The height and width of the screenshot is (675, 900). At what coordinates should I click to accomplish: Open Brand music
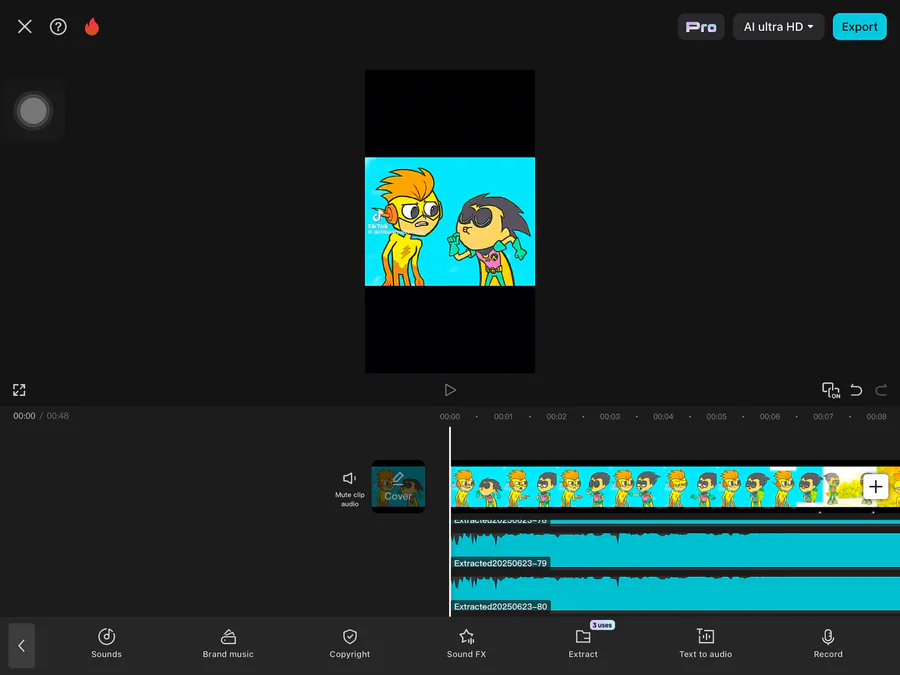click(x=228, y=643)
